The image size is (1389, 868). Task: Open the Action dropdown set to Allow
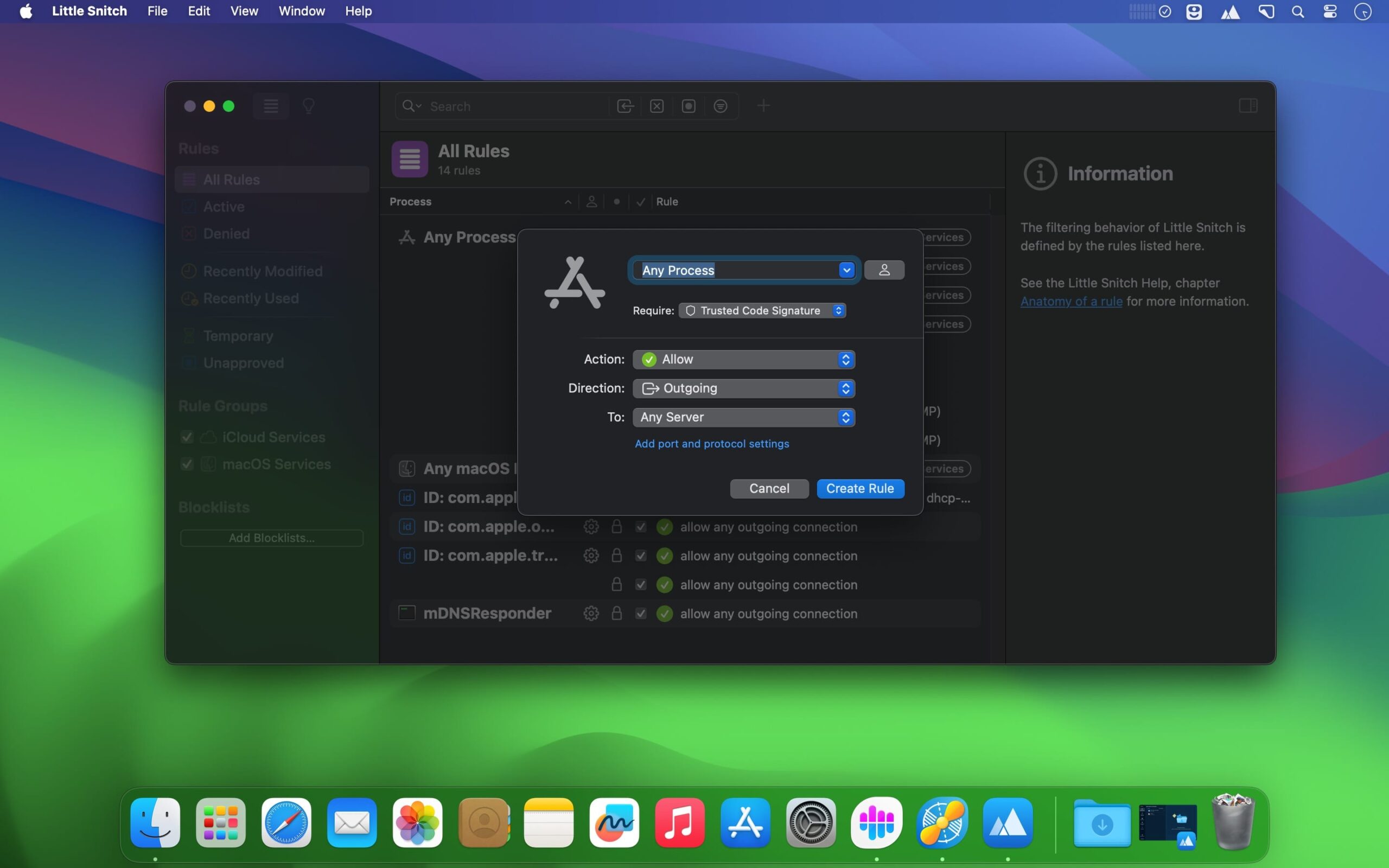click(x=743, y=359)
